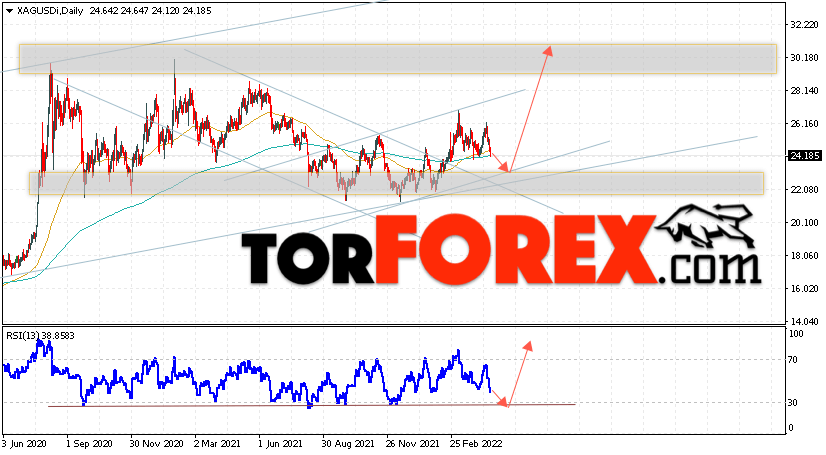
Task: Select the 16.020 price axis label
Action: pyautogui.click(x=804, y=289)
